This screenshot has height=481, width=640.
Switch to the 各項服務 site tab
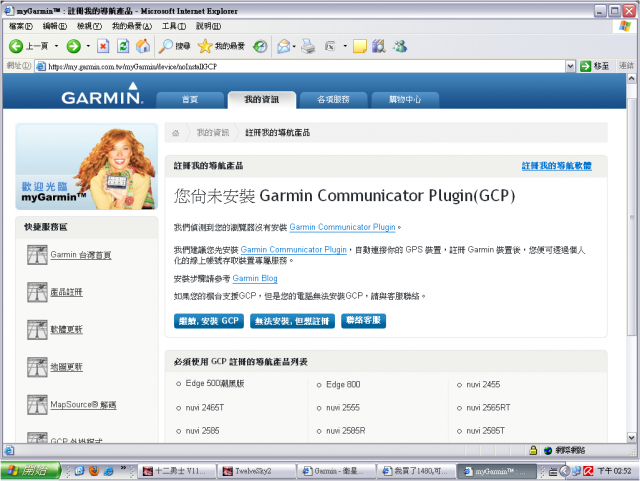[333, 100]
